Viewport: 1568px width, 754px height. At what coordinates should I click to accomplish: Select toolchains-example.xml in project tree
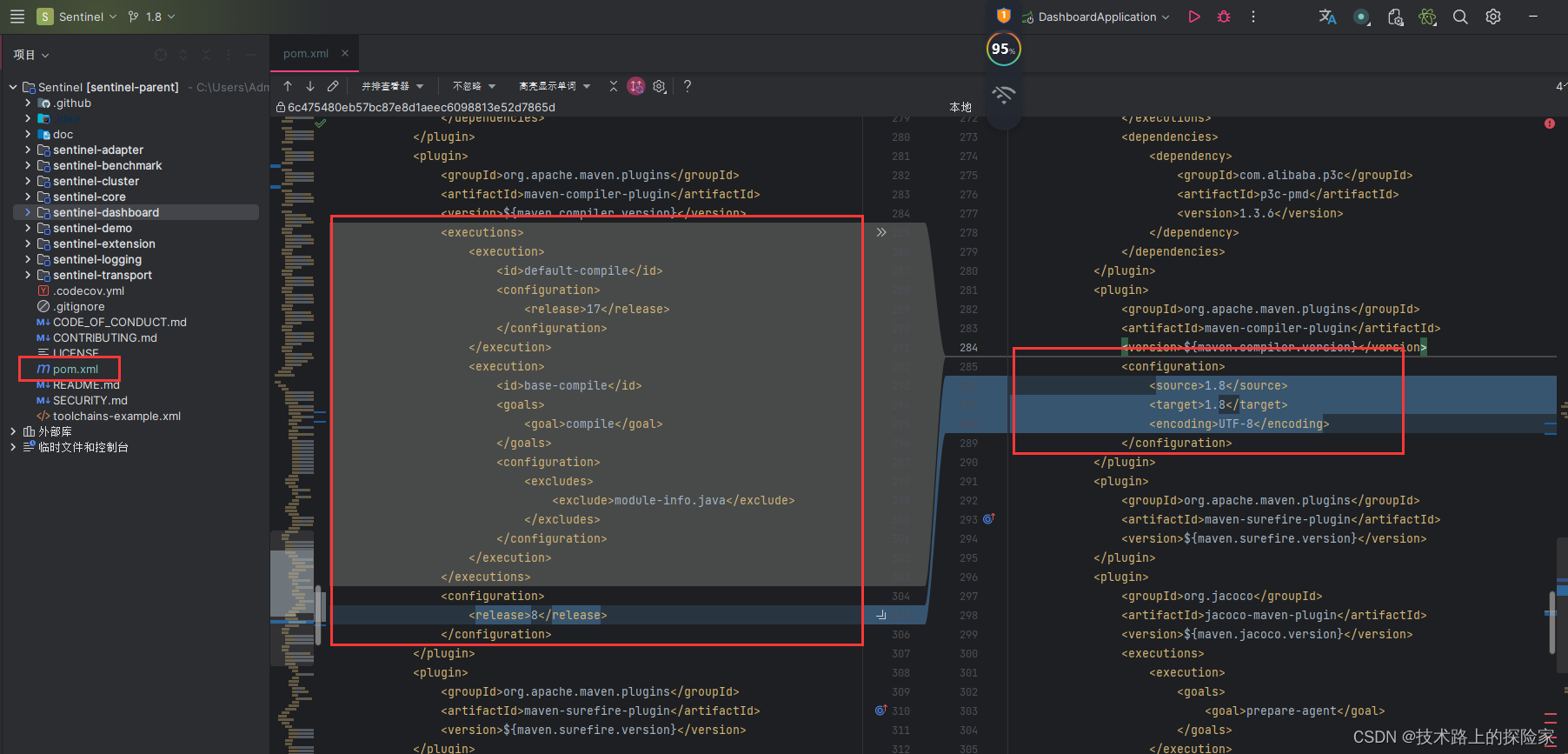click(x=116, y=416)
